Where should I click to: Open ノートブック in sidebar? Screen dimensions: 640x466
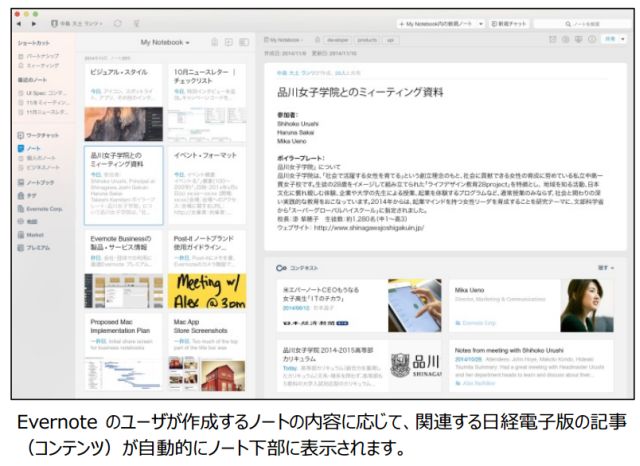click(36, 182)
